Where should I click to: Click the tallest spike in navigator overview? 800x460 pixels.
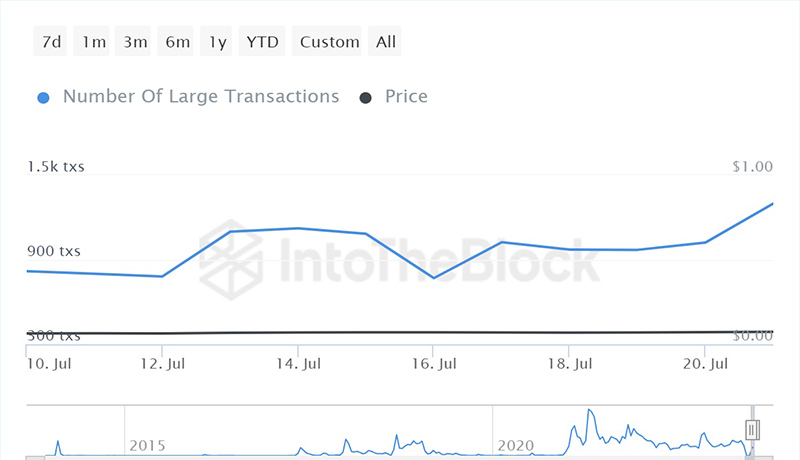[590, 412]
